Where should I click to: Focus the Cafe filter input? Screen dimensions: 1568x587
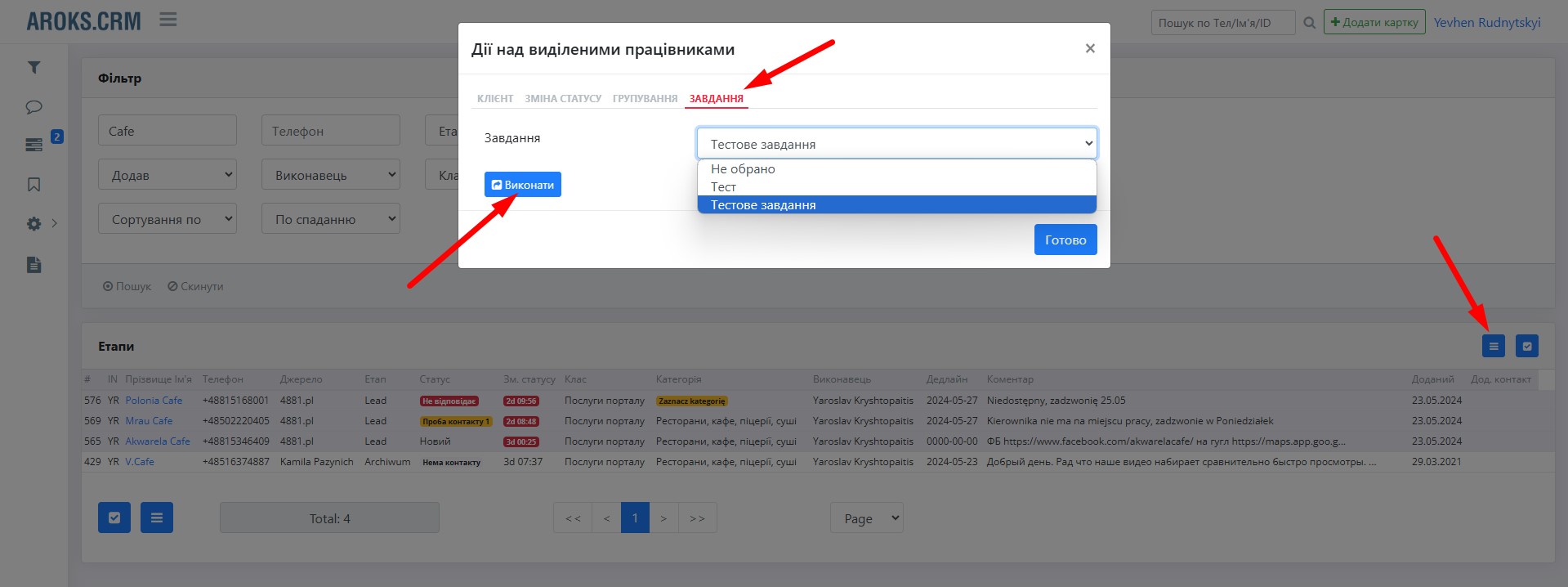pyautogui.click(x=168, y=131)
